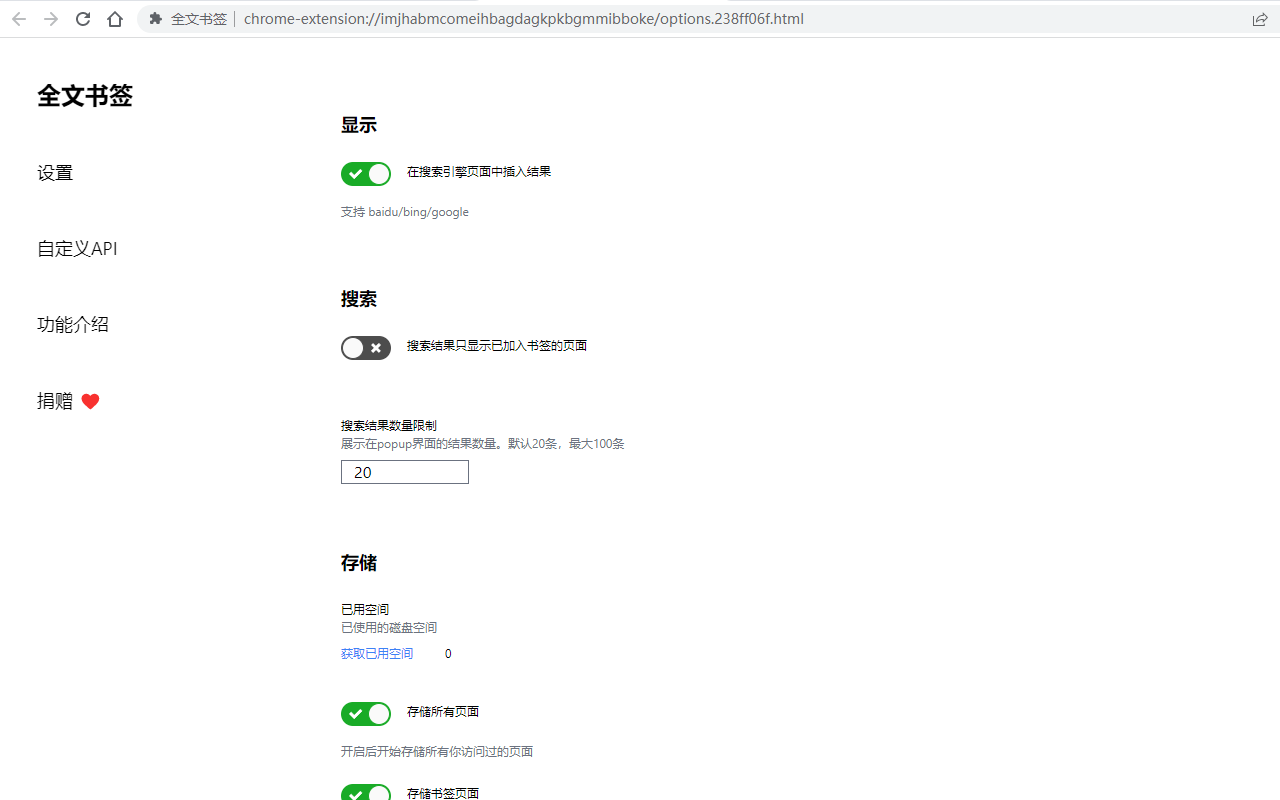Image resolution: width=1280 pixels, height=800 pixels.
Task: Click the address bar URL
Action: pos(523,19)
